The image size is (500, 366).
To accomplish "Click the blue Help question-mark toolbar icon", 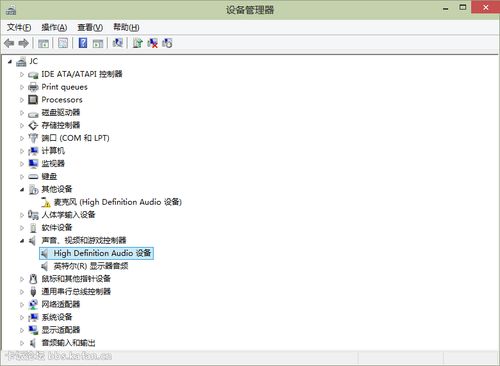I will [83, 43].
